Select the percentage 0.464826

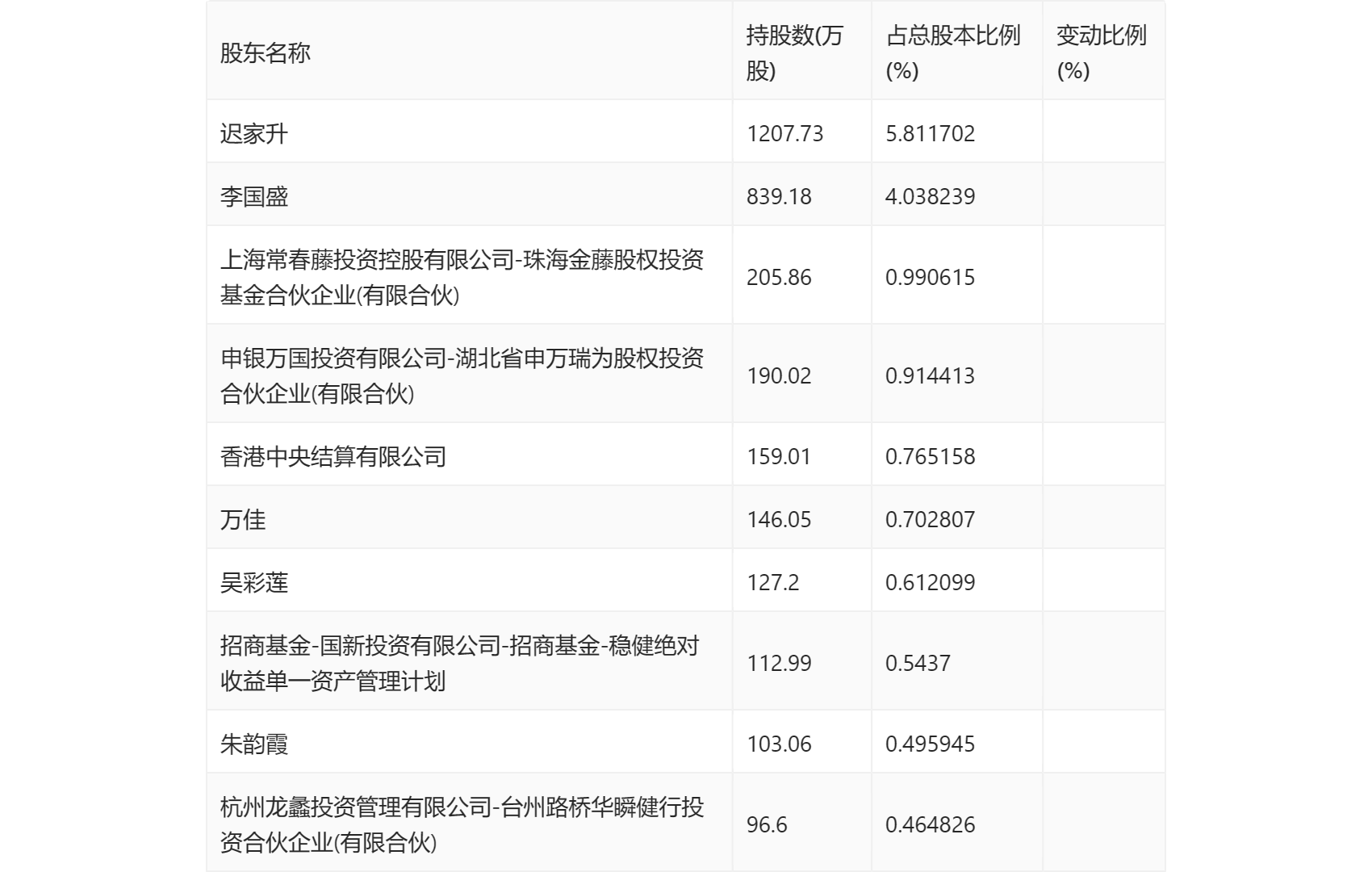point(931,824)
